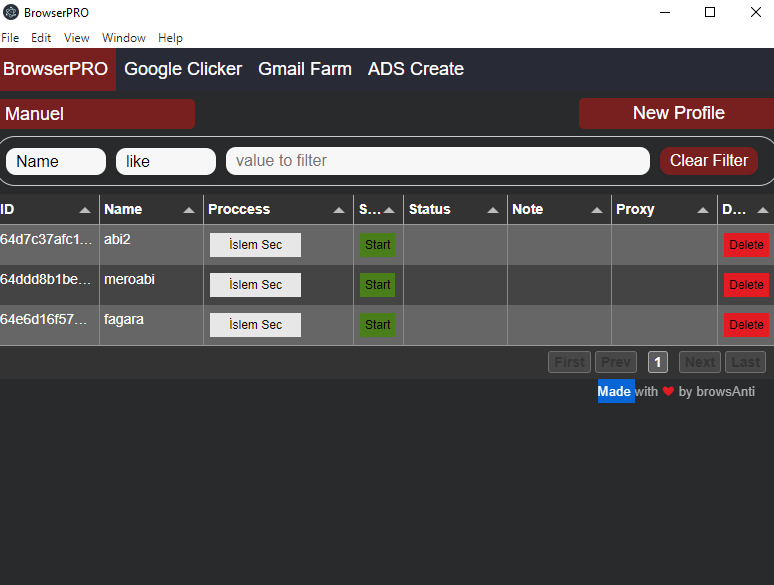
Task: Sort the S... column using its arrow
Action: (389, 210)
